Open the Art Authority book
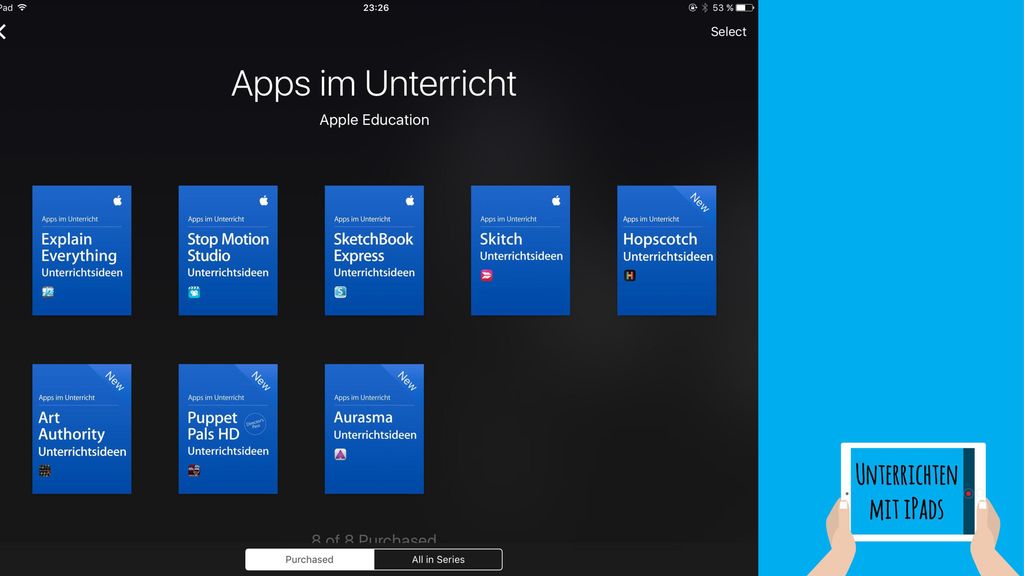This screenshot has width=1024, height=576. (x=82, y=428)
